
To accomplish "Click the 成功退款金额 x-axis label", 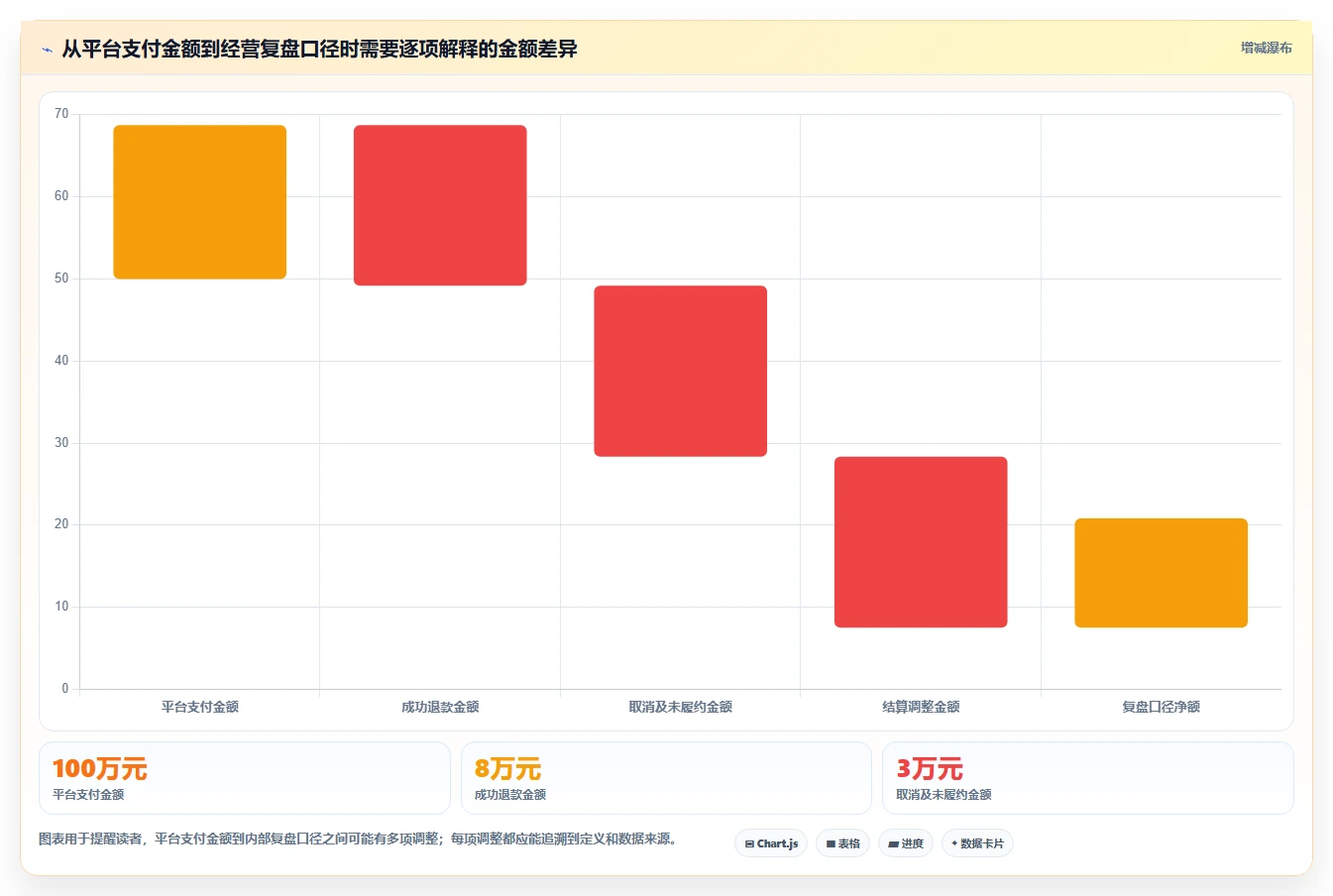I will [x=440, y=707].
